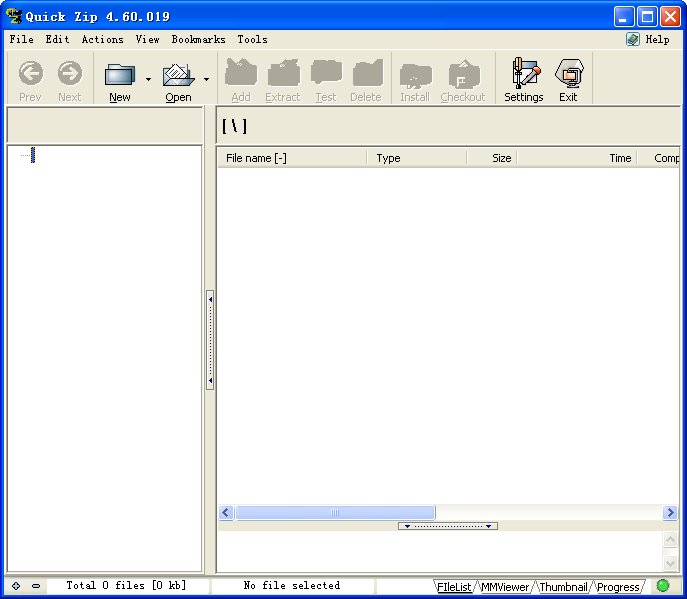This screenshot has width=687, height=599.
Task: Click the New archive toolbar icon
Action: click(x=120, y=75)
